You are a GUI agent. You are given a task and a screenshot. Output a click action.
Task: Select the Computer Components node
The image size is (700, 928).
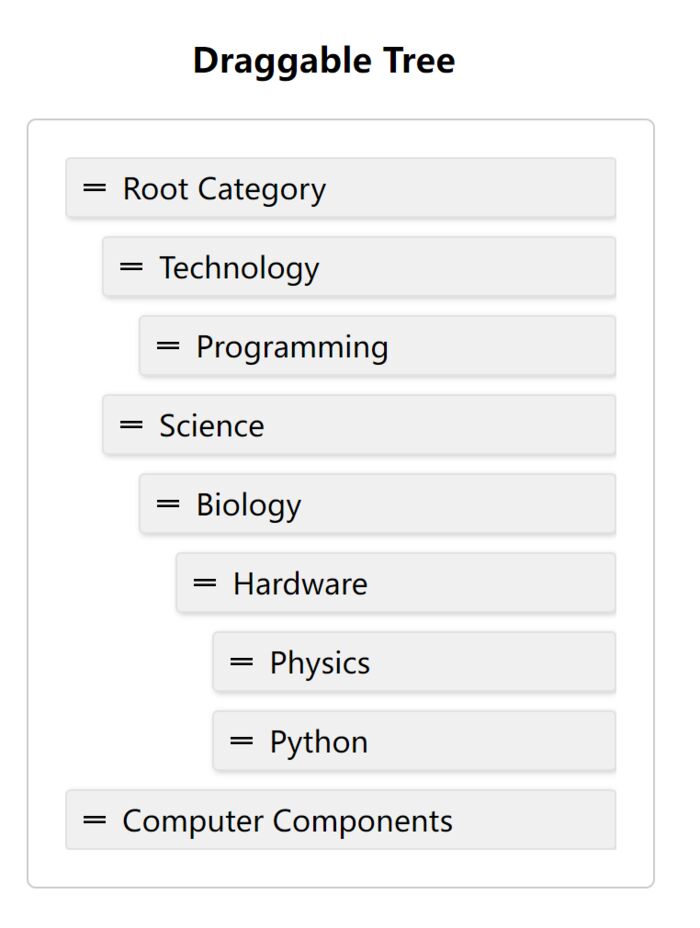pyautogui.click(x=287, y=821)
